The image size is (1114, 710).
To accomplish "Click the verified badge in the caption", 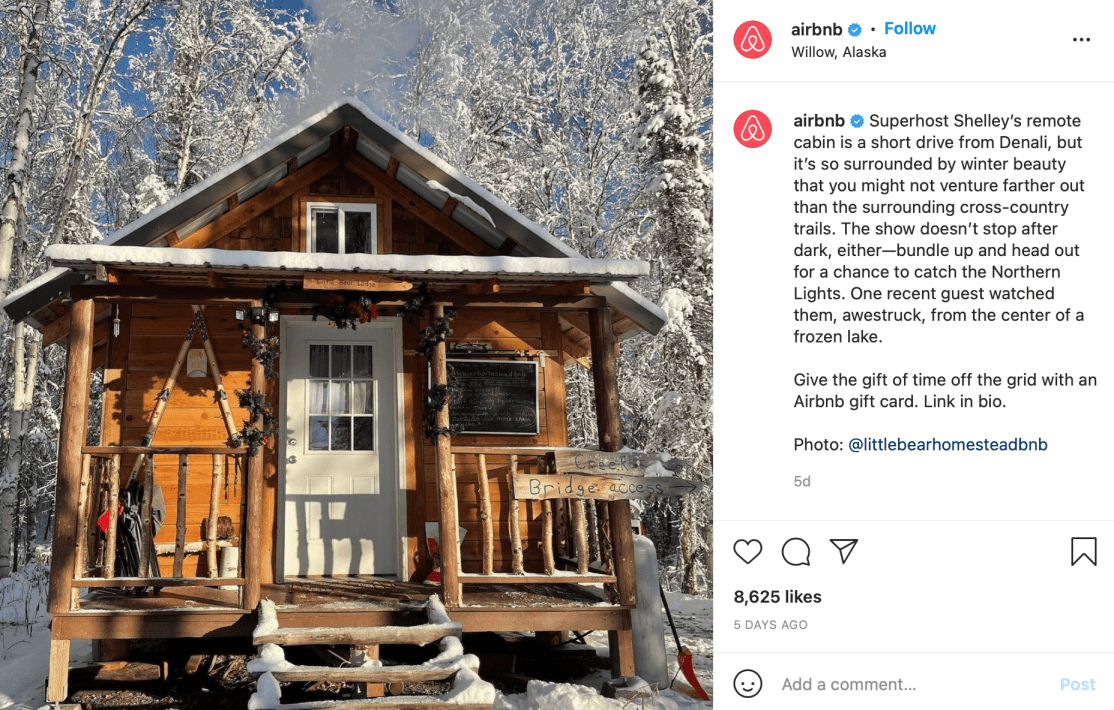I will [857, 121].
